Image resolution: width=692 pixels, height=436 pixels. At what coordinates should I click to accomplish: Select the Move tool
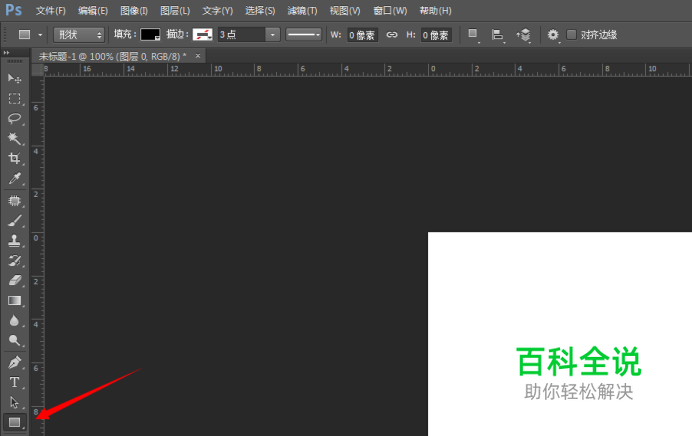[14, 78]
